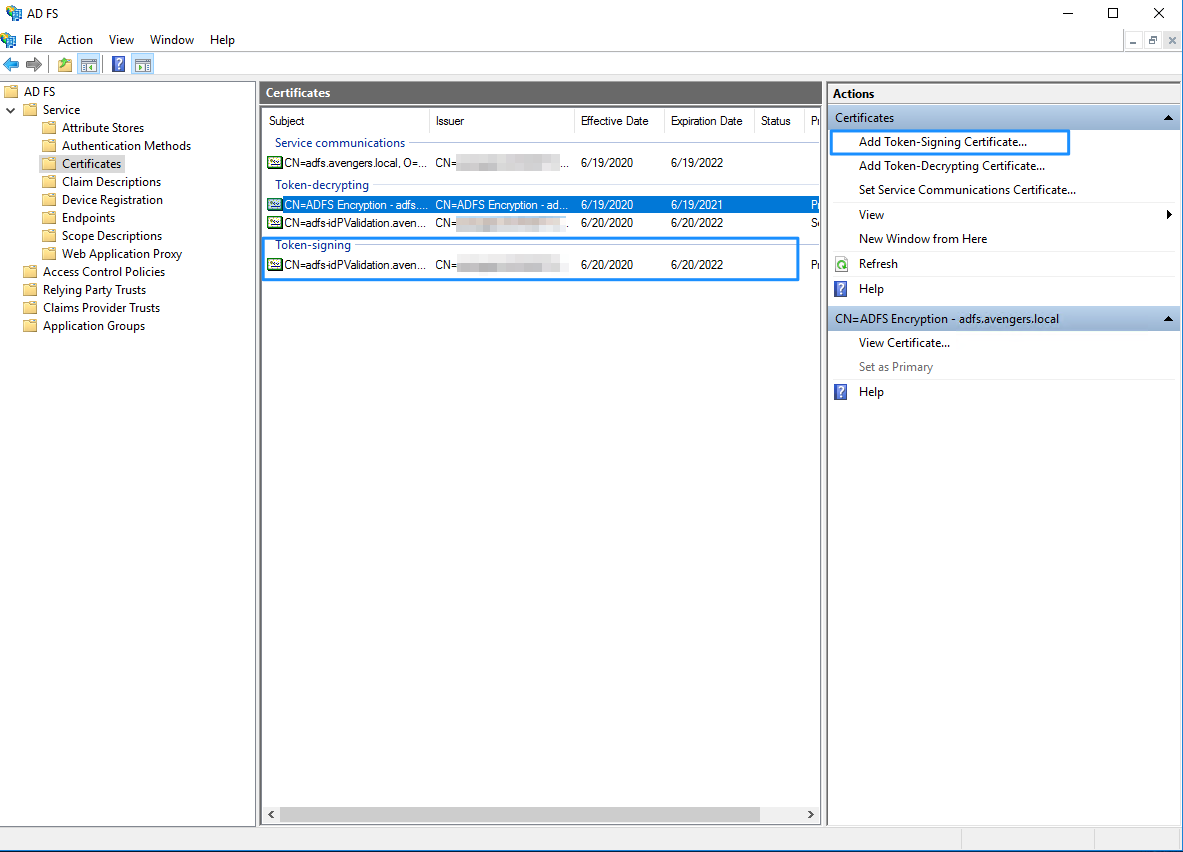The image size is (1183, 852).
Task: Collapse the Certificates group in the Actions pane
Action: [1167, 117]
